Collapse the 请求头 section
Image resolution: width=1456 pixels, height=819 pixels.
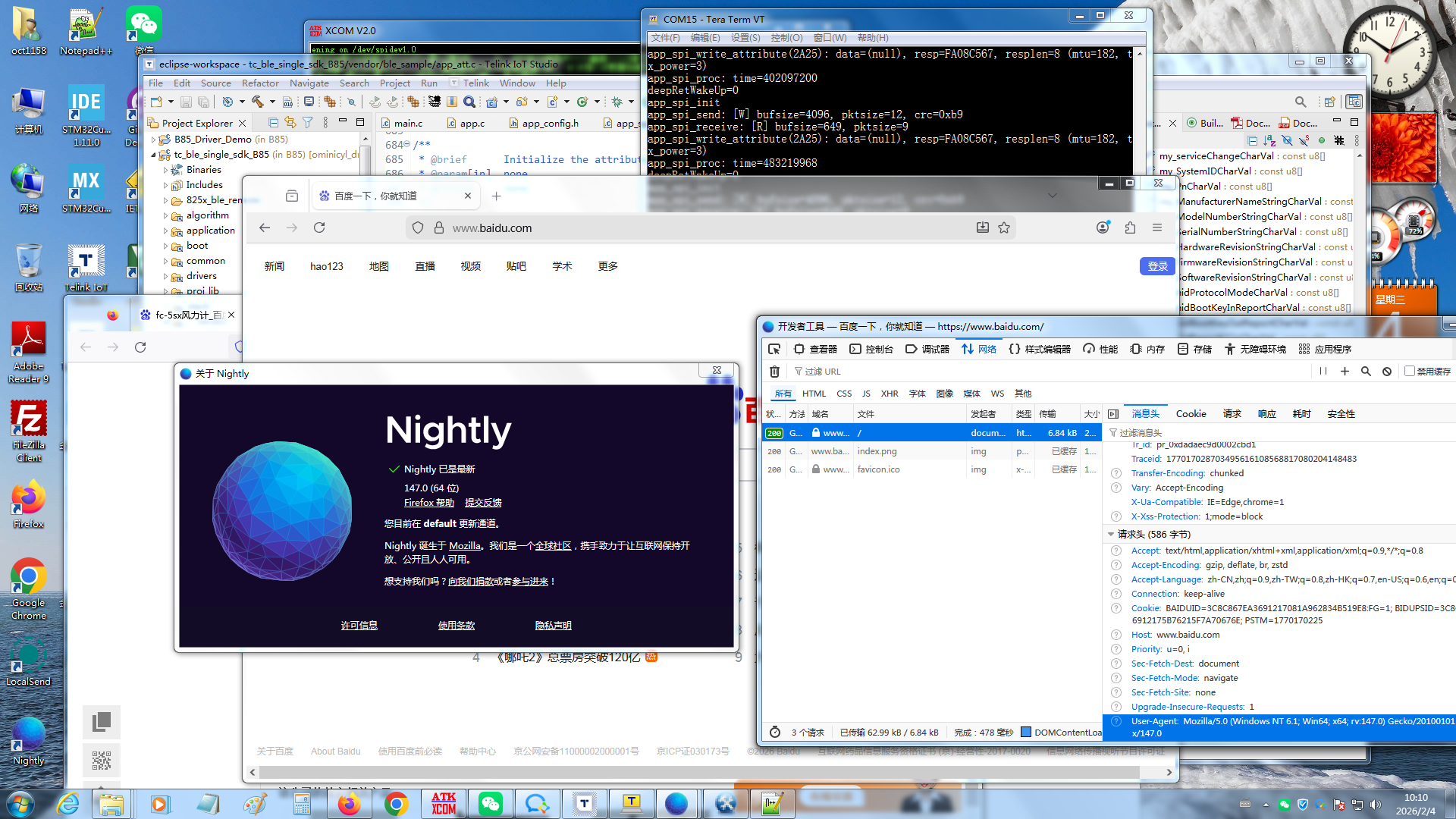pos(1111,535)
